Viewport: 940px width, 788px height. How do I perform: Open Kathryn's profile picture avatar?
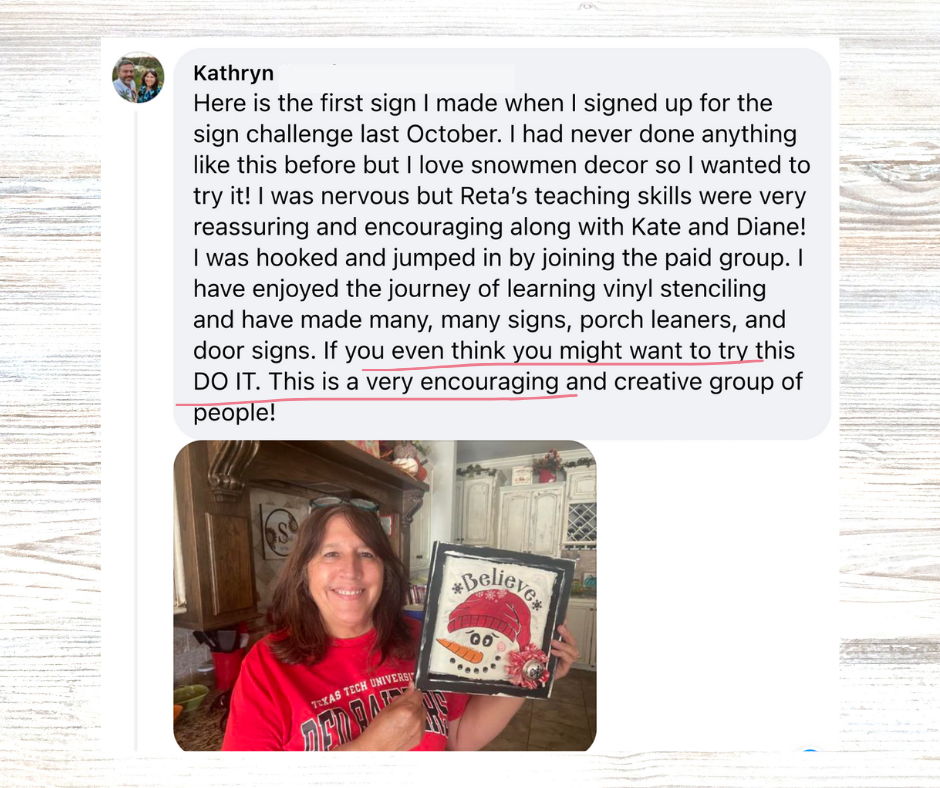pyautogui.click(x=138, y=77)
